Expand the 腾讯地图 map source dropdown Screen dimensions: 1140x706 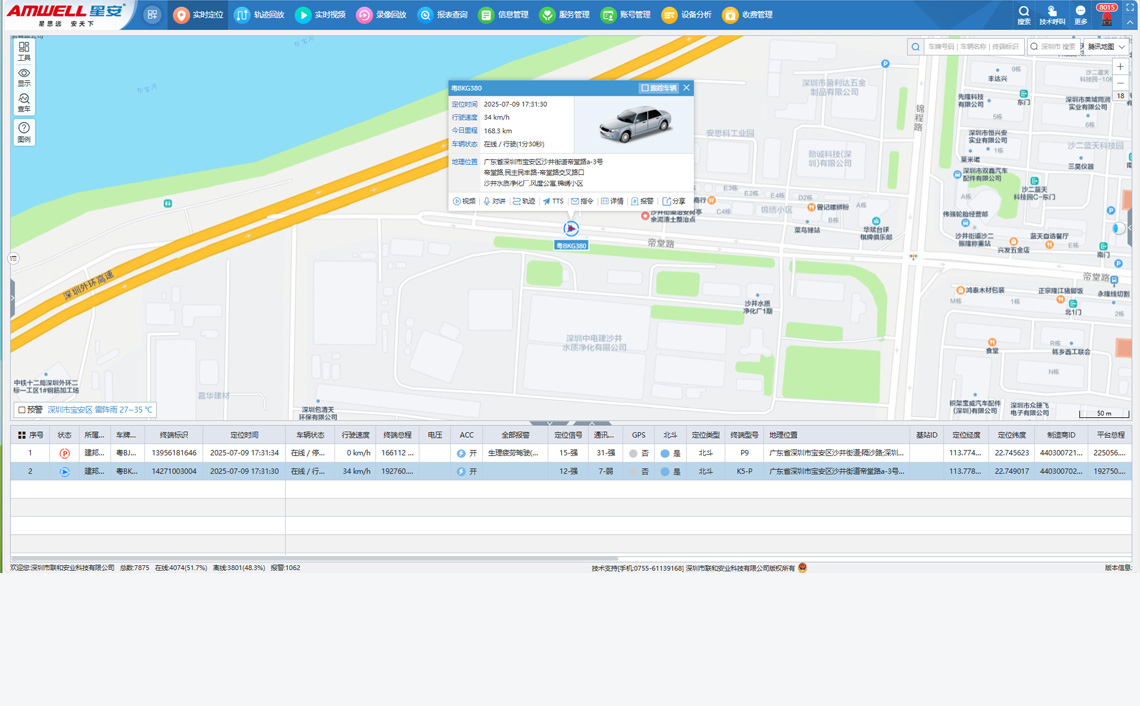(1107, 47)
